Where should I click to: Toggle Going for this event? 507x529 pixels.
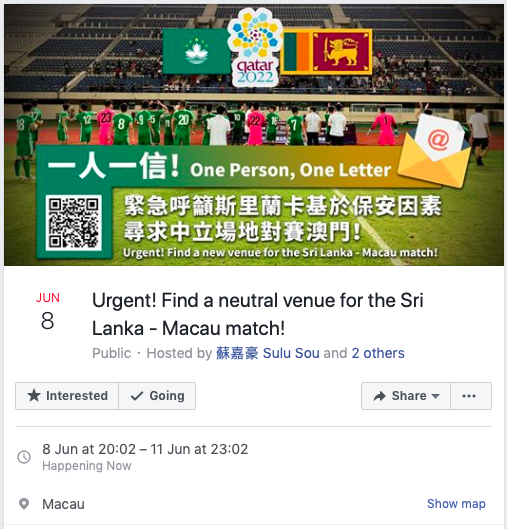(x=157, y=396)
